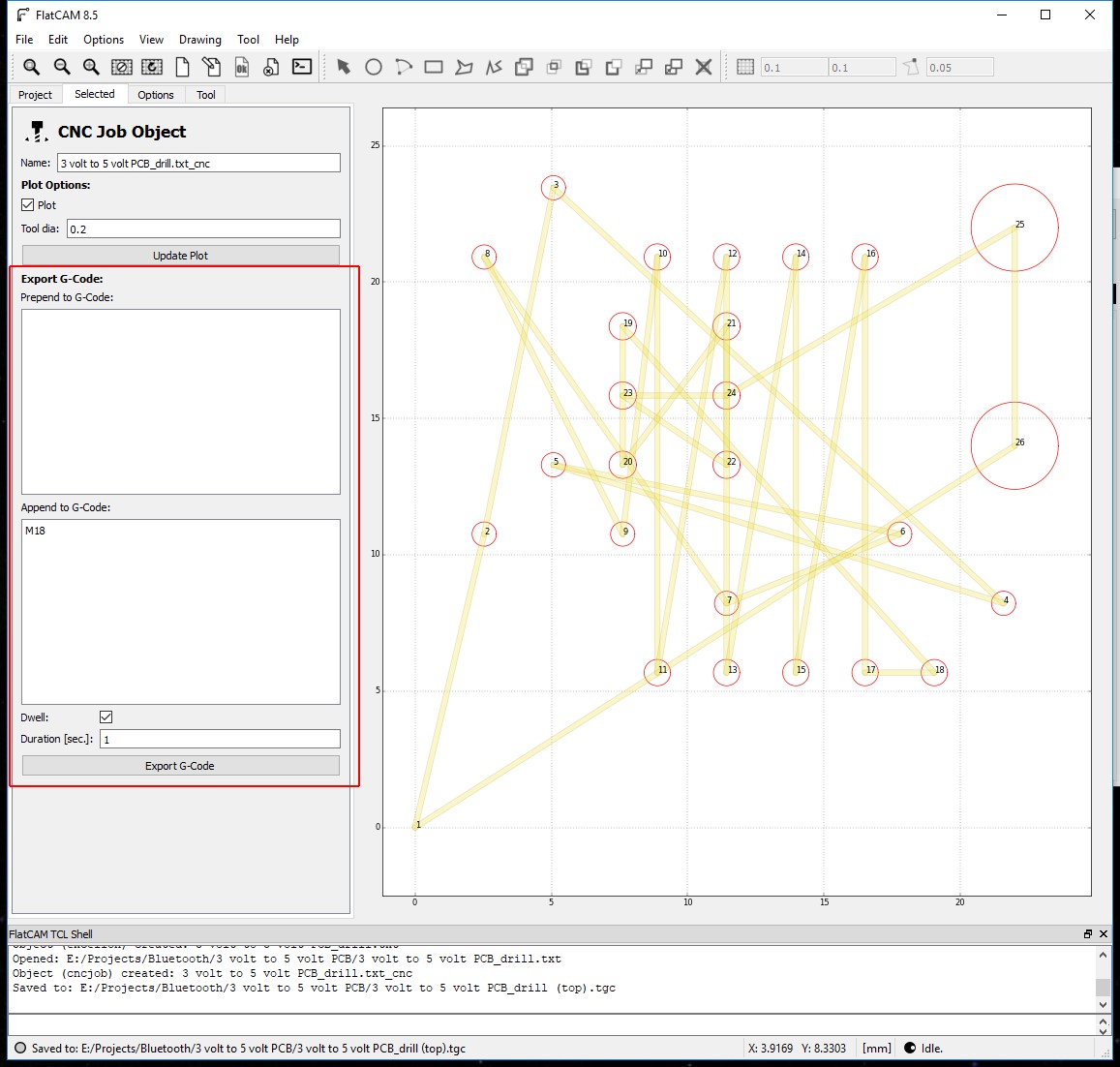The image size is (1120, 1067).
Task: Open the Edit menu
Action: click(58, 40)
